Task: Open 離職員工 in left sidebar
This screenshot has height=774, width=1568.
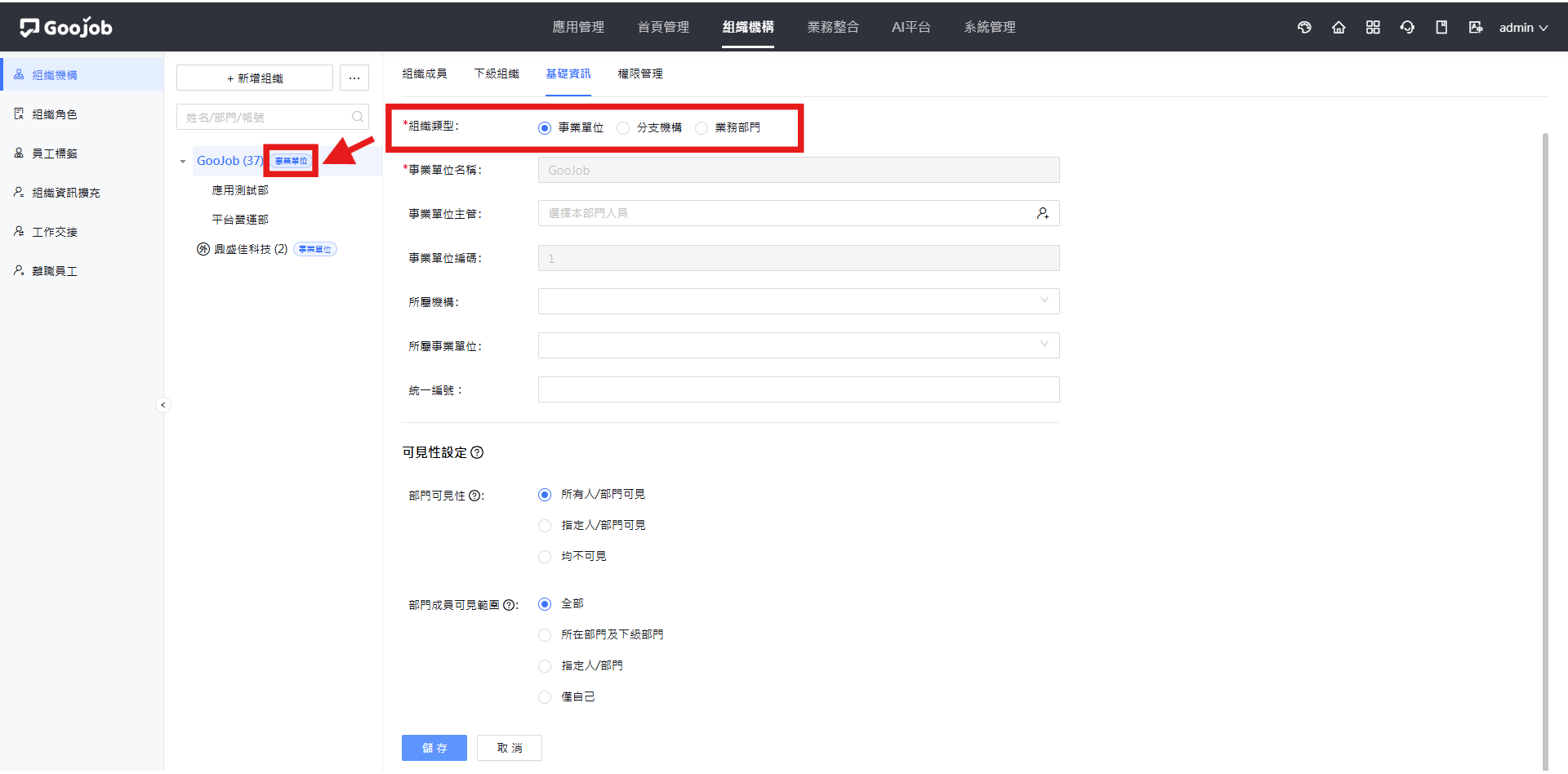Action: click(x=82, y=270)
